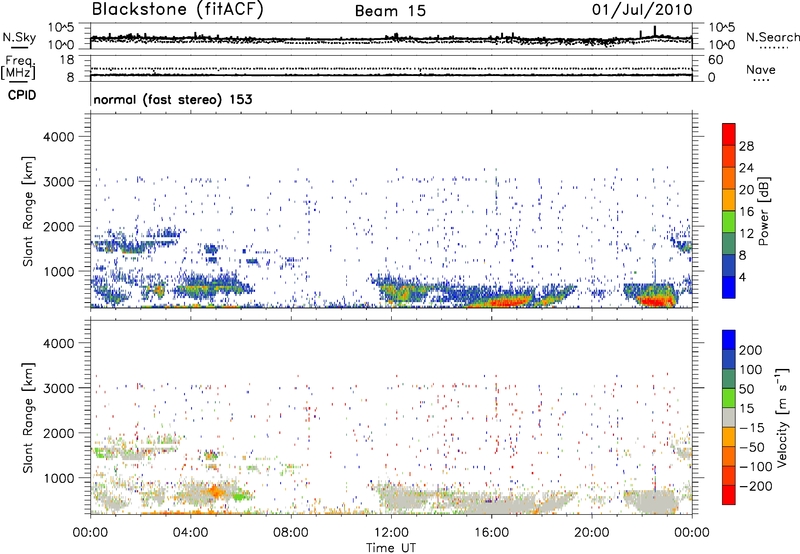Click the "CPID" label
The image size is (800, 554).
click(22, 95)
